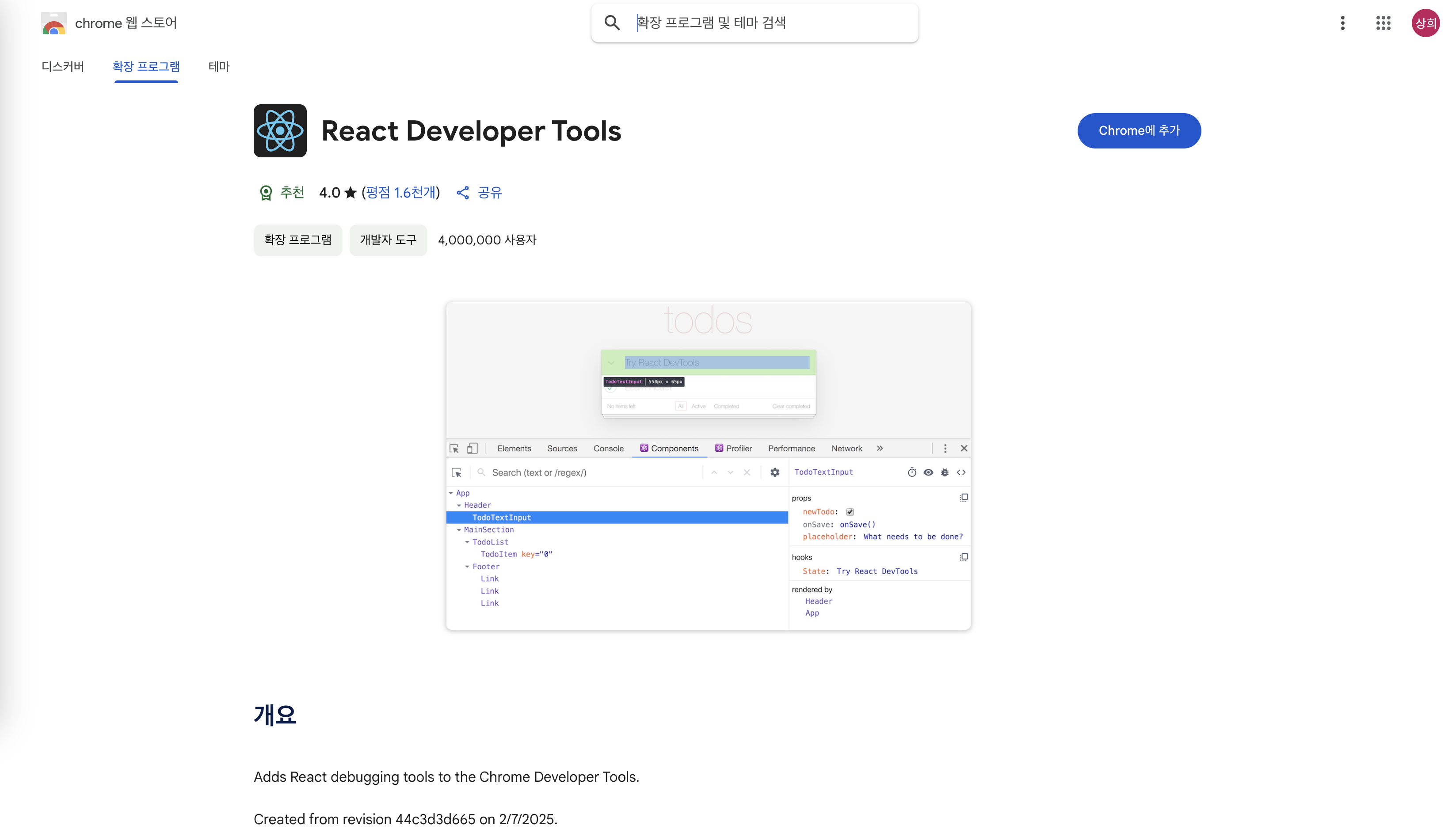Screen dimensions: 1456x837
Task: Toggle the newTodo prop checkbox
Action: [850, 512]
